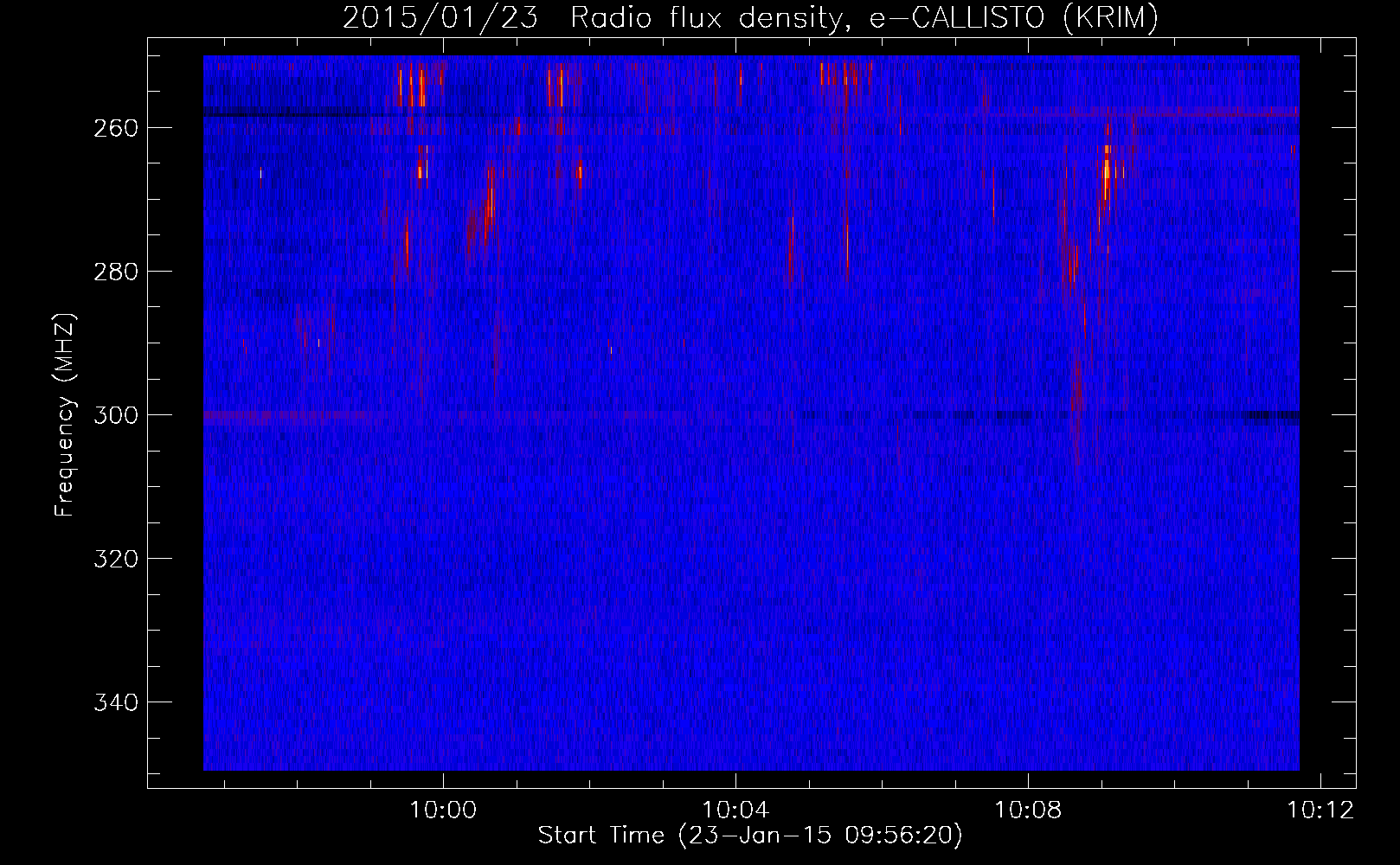Viewport: 1400px width, 865px height.
Task: Select the 340 frequency tick label
Action: coord(115,702)
